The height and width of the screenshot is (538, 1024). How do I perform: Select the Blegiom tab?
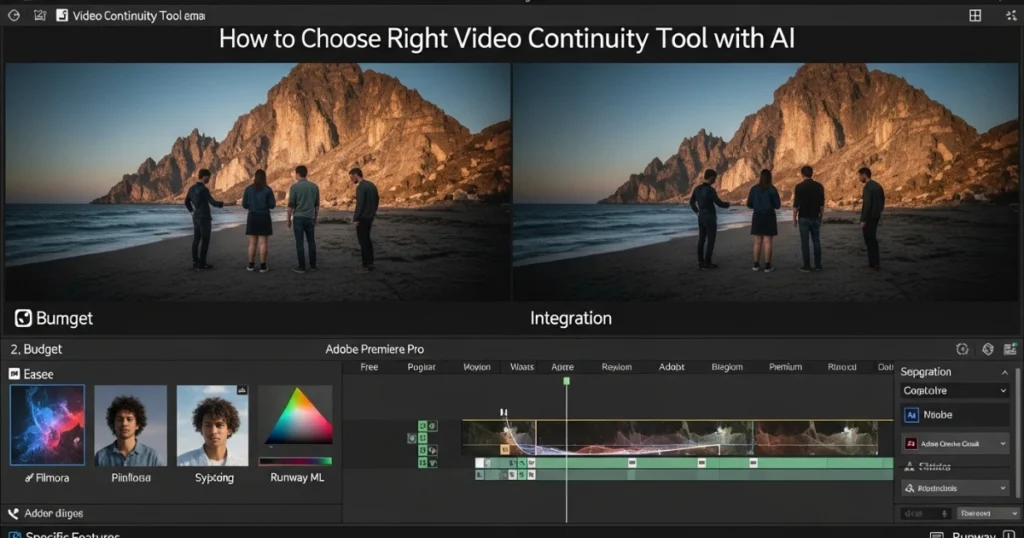tap(727, 367)
